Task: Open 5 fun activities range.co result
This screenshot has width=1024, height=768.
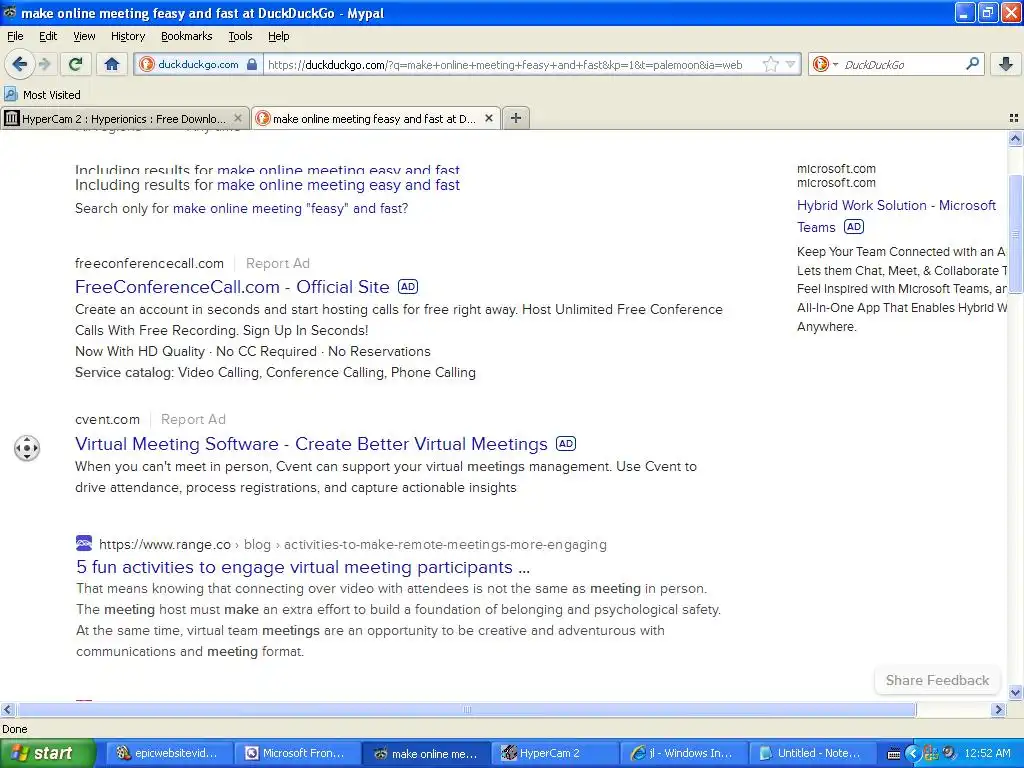Action: 303,567
